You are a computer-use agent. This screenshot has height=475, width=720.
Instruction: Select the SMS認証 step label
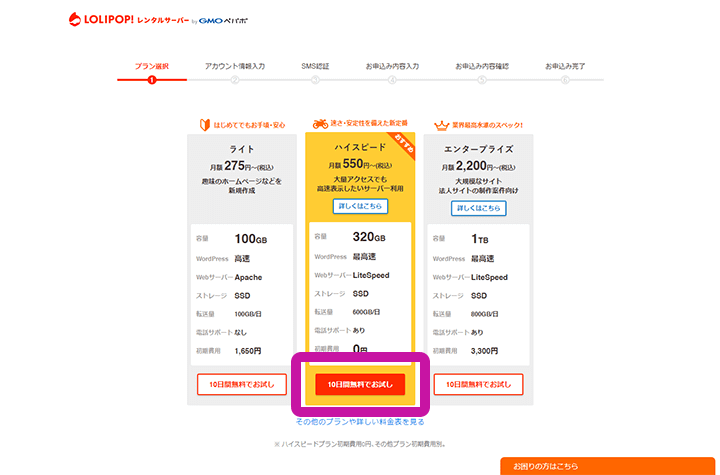315,66
